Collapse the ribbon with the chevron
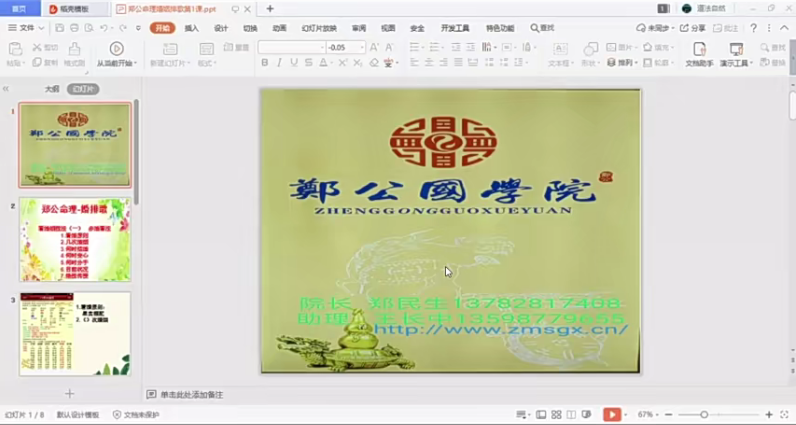This screenshot has height=425, width=796. [x=784, y=28]
